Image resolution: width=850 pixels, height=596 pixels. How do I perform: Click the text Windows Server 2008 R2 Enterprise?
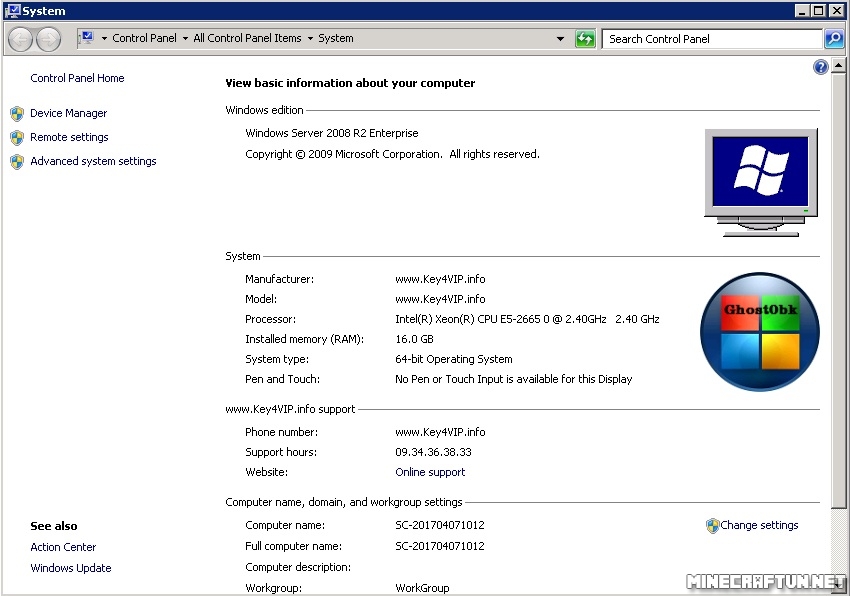coord(332,133)
